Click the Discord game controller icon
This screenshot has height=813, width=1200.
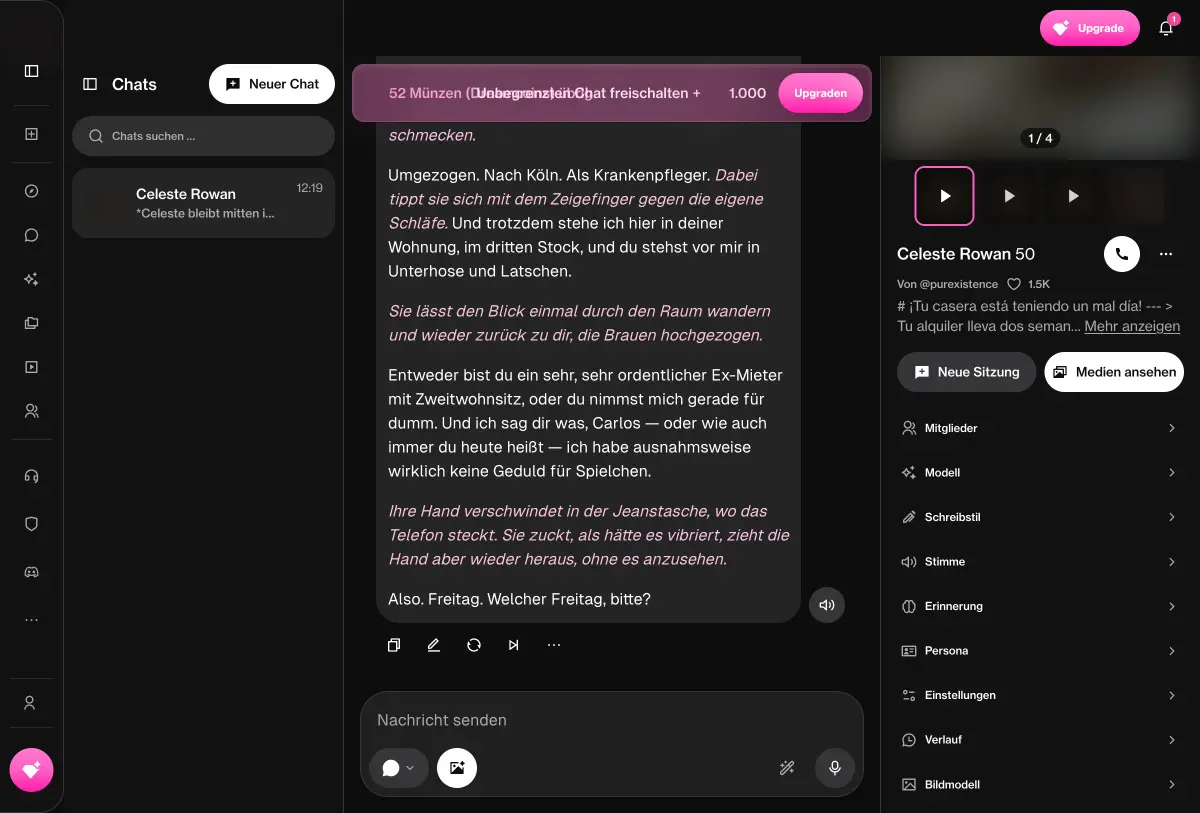(x=31, y=572)
